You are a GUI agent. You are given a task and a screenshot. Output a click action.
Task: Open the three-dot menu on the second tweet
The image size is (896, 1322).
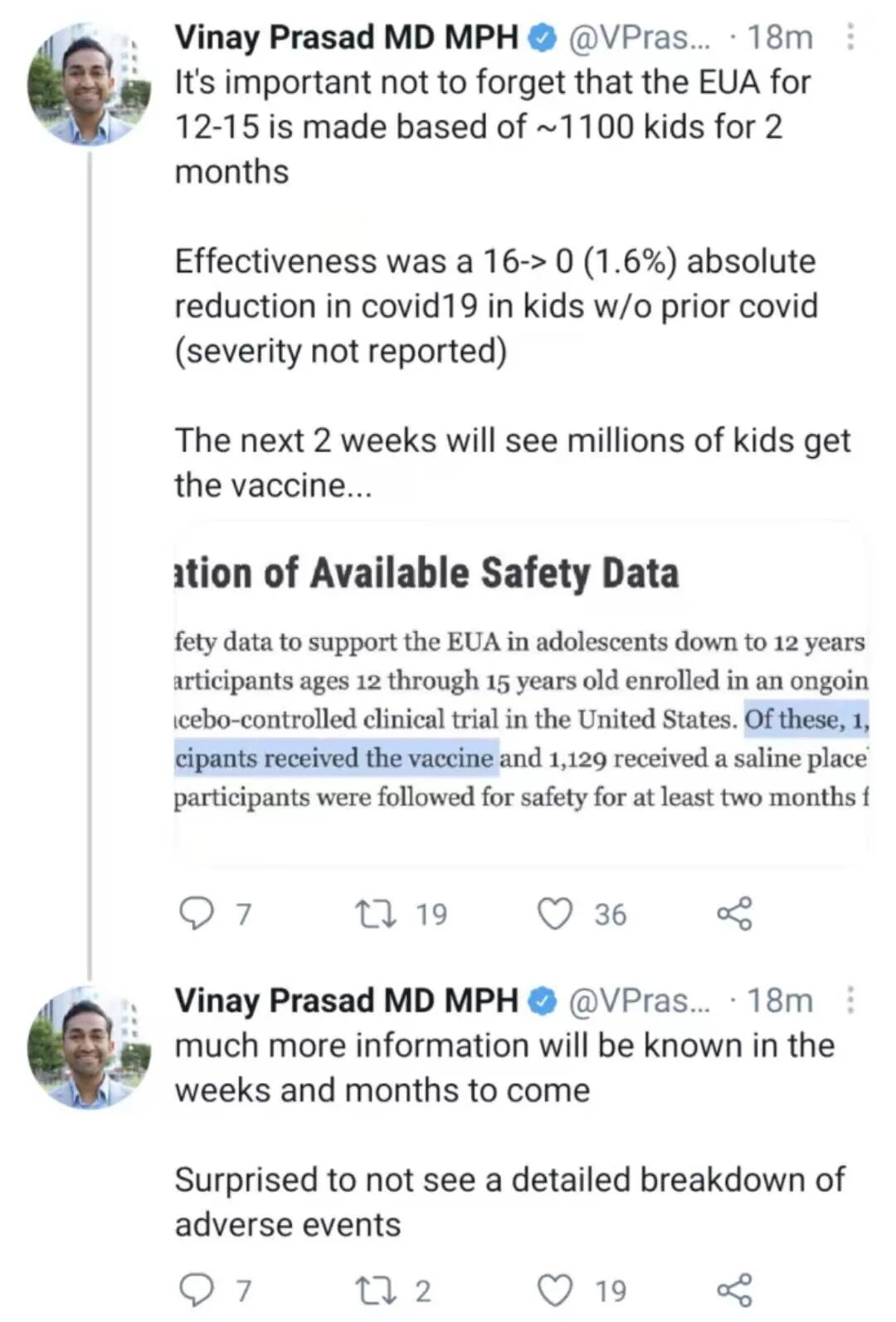[x=850, y=999]
